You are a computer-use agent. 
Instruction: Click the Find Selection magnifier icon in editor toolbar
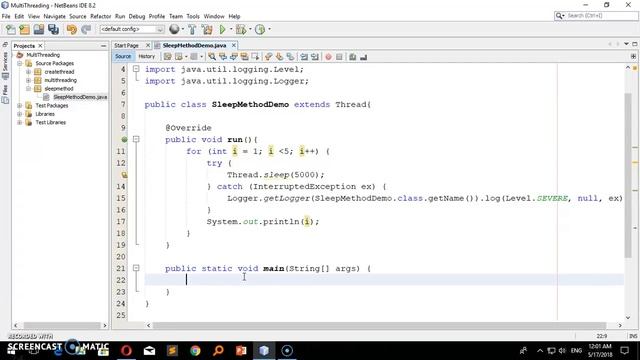212,57
